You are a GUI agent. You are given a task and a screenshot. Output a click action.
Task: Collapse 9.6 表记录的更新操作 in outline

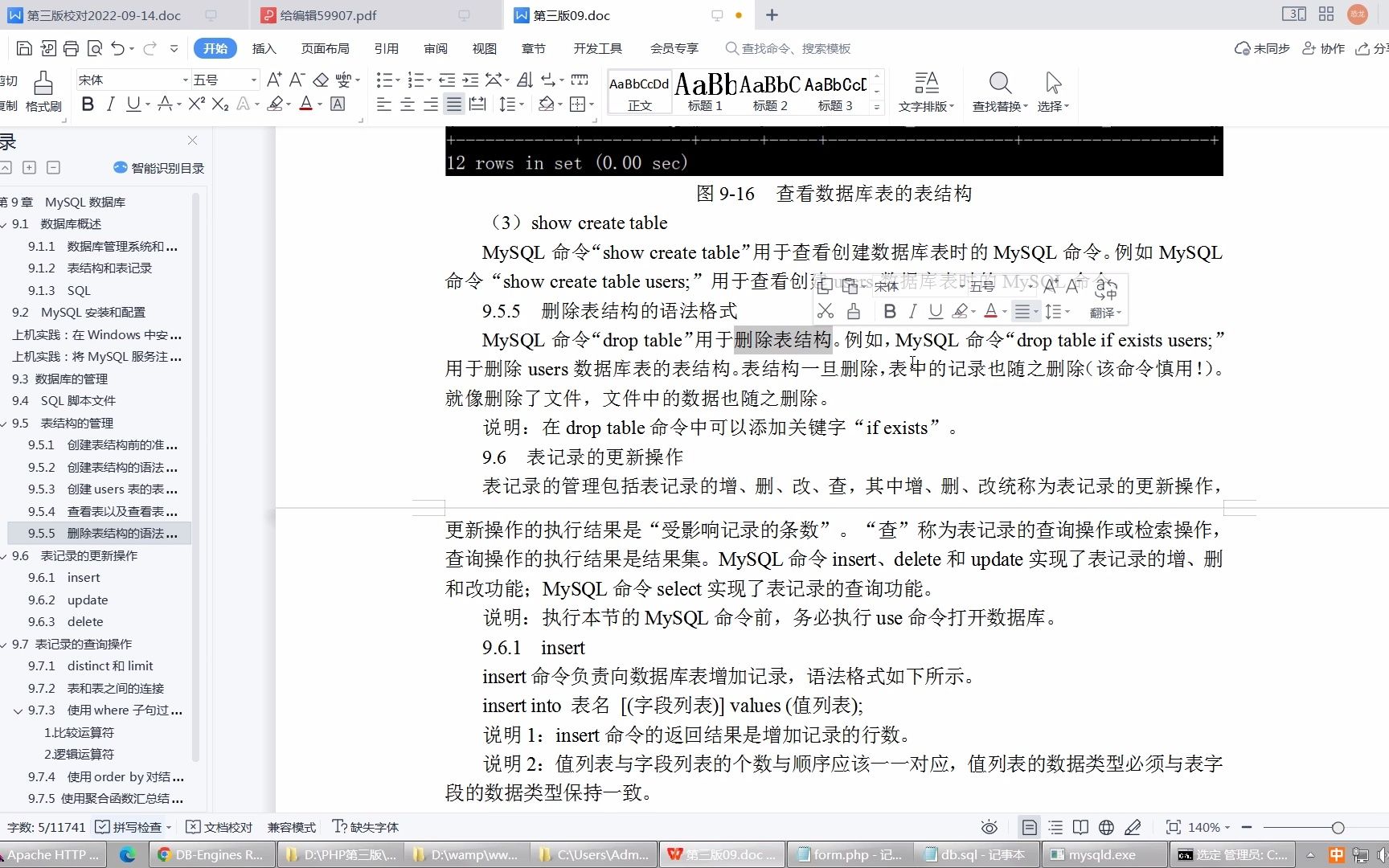click(x=5, y=555)
